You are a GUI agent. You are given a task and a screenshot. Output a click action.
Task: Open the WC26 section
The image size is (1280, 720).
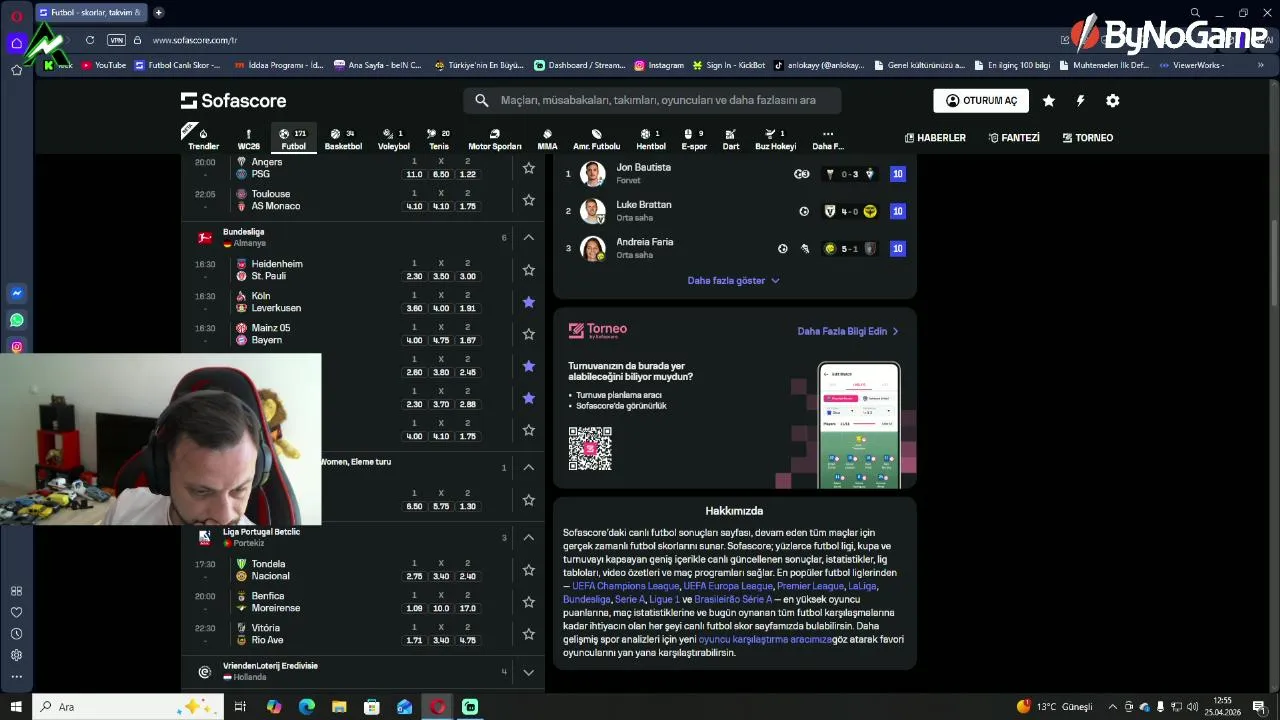[248, 138]
